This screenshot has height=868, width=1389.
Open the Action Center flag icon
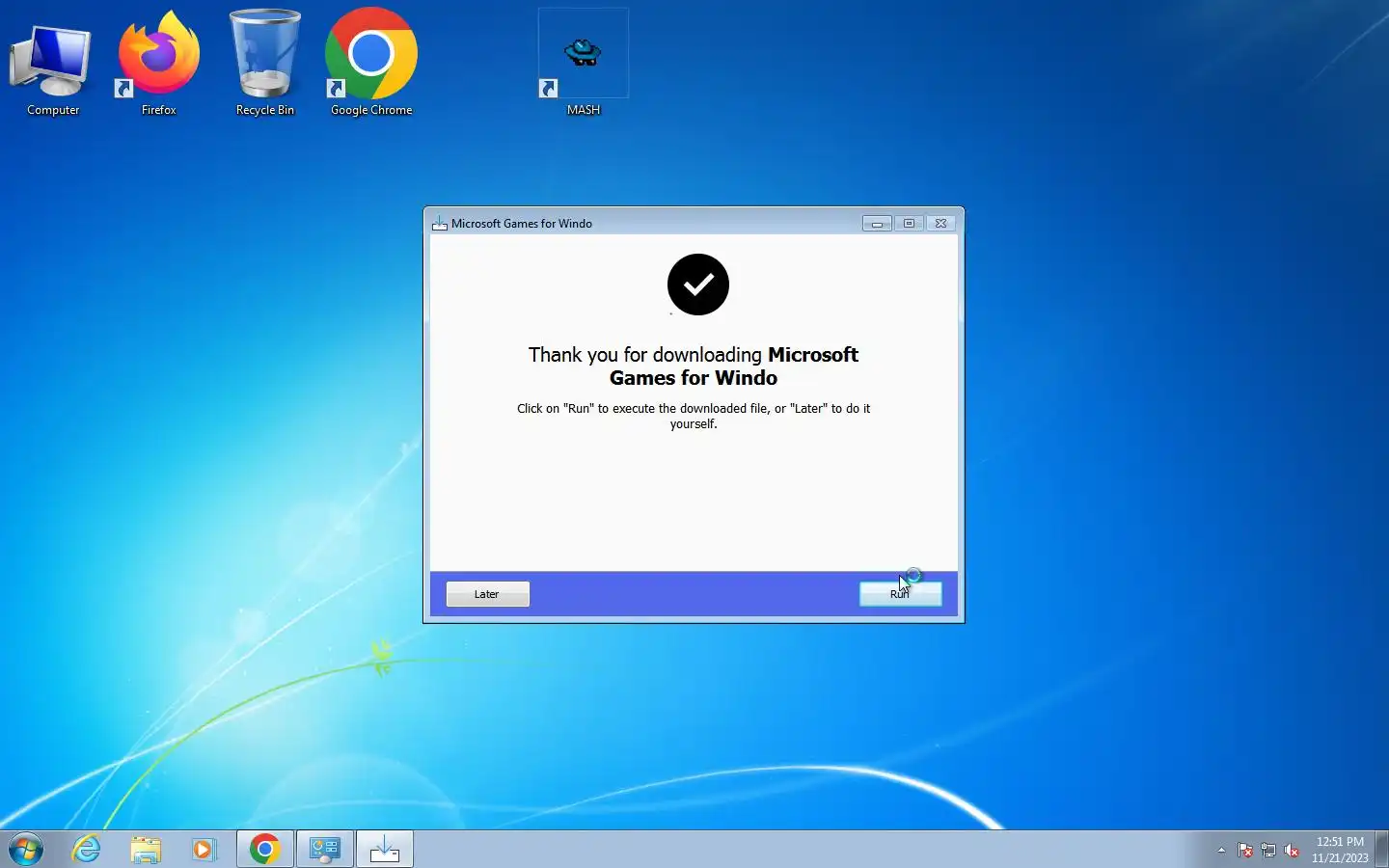click(1245, 851)
